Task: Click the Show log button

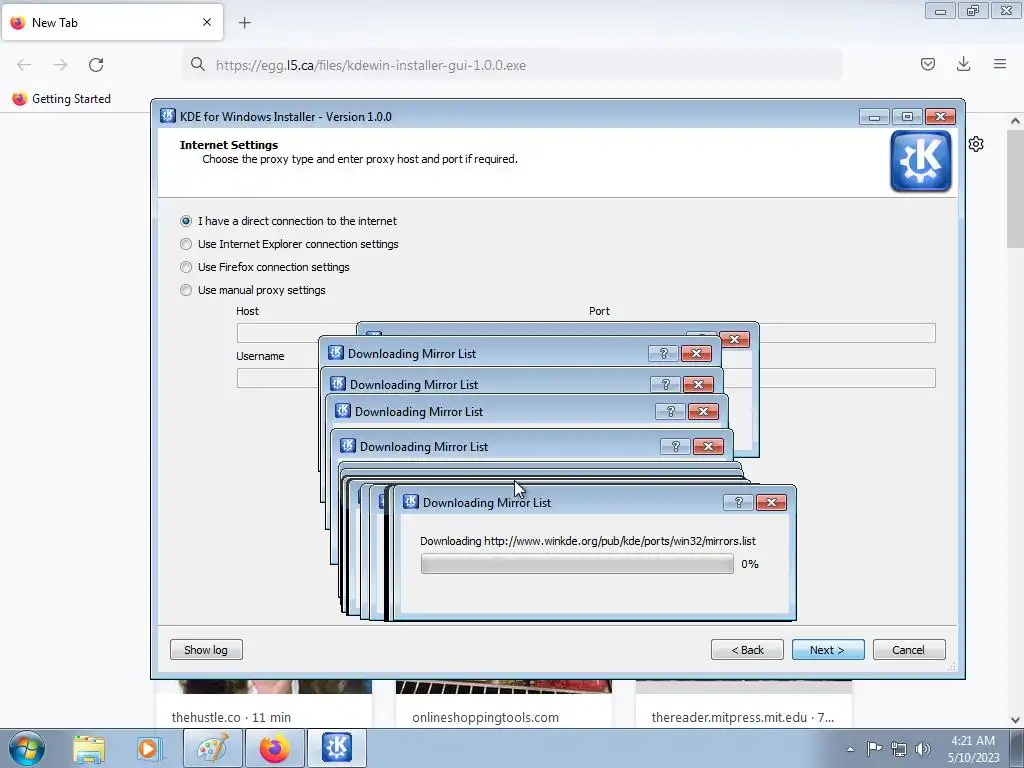Action: 206,650
